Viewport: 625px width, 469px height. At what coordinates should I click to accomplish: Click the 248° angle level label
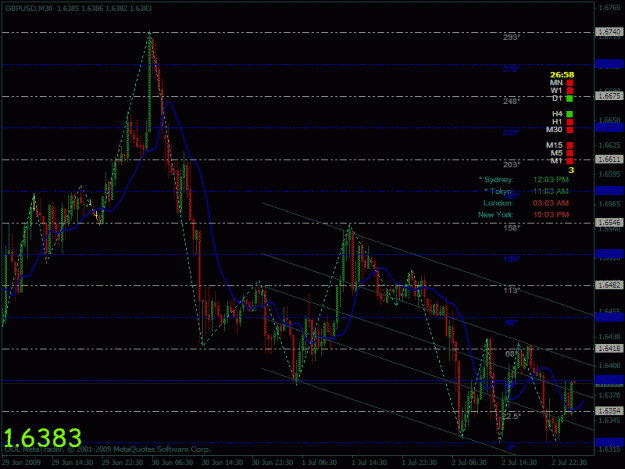point(511,101)
